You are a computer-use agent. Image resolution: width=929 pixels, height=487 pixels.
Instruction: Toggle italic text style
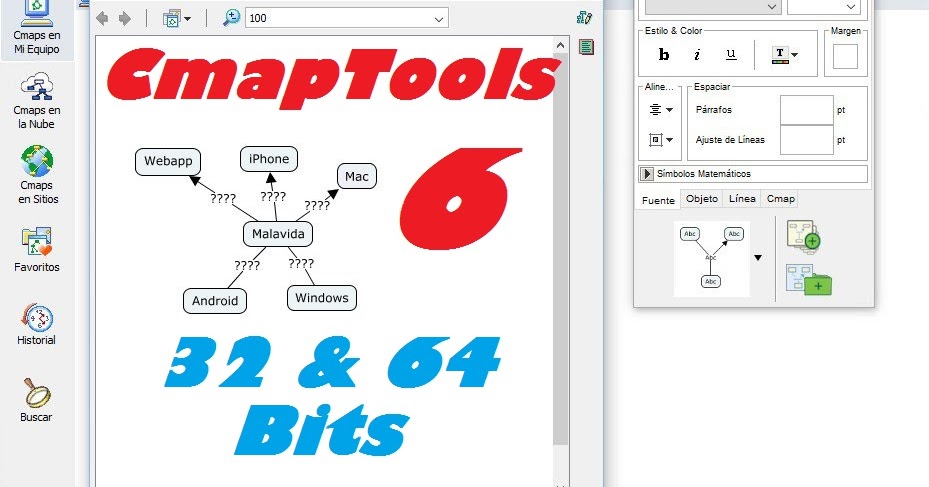(697, 55)
